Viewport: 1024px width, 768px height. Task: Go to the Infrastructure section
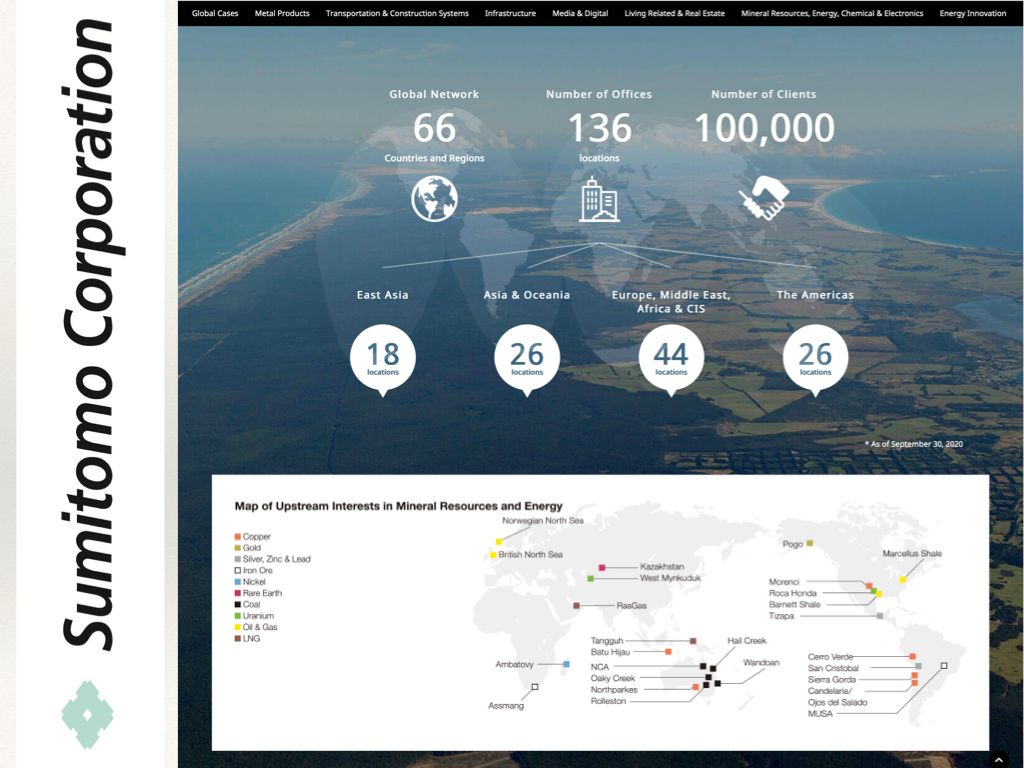coord(510,13)
